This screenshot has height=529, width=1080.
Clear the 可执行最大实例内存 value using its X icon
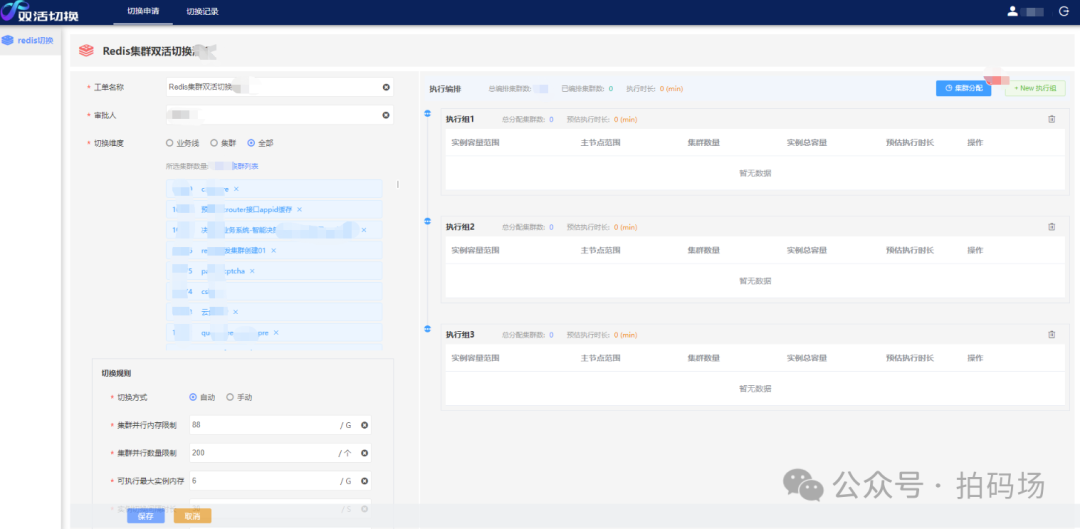coord(364,481)
